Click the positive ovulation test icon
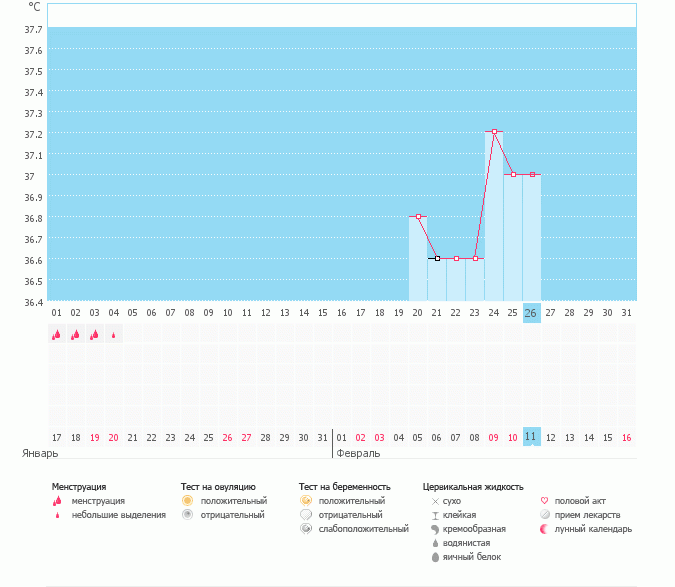 point(186,500)
